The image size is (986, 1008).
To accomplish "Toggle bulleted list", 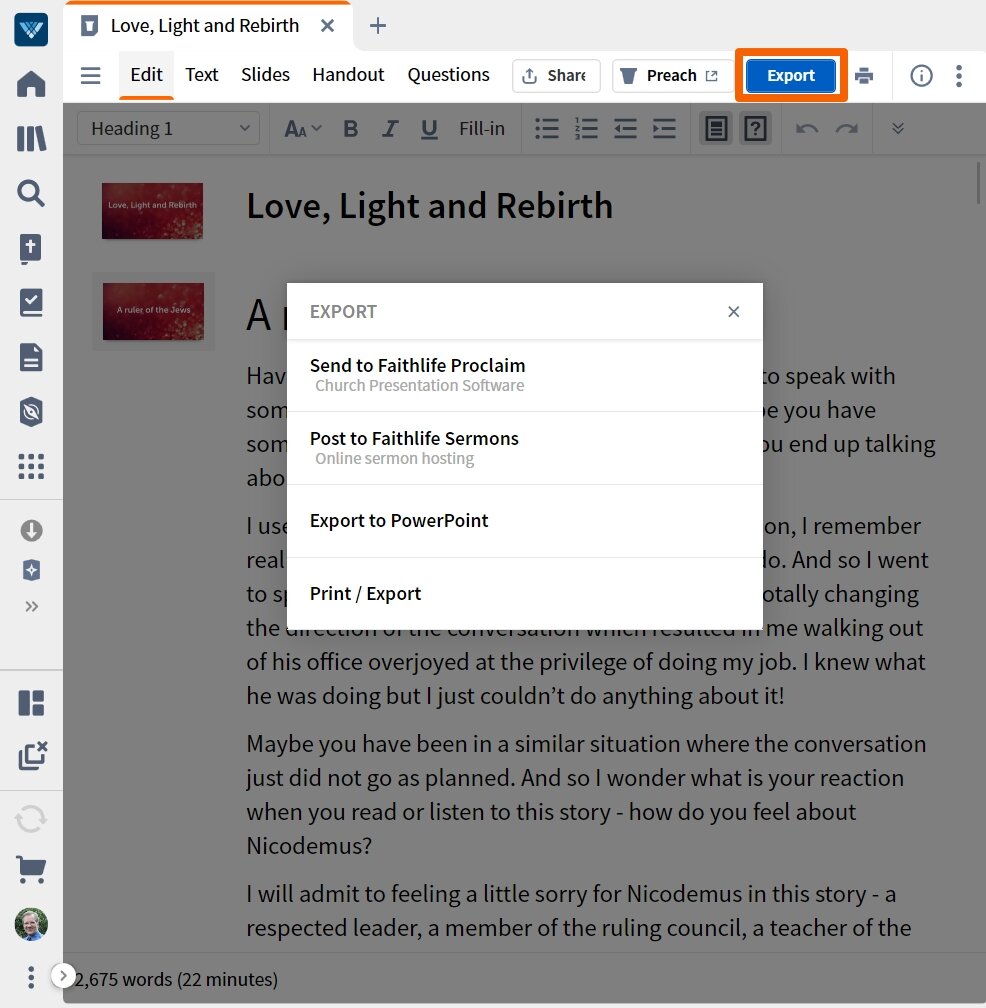I will click(x=547, y=129).
